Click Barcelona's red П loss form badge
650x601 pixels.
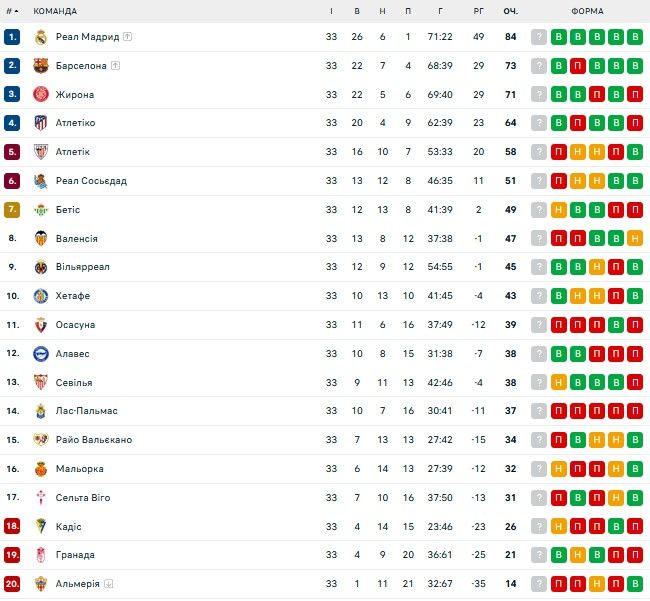(x=578, y=66)
